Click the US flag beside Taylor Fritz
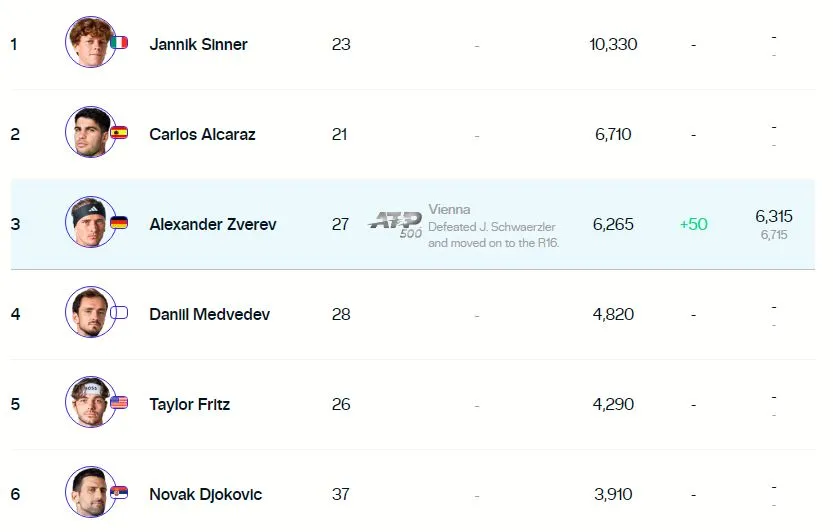The height and width of the screenshot is (532, 833). coord(119,403)
